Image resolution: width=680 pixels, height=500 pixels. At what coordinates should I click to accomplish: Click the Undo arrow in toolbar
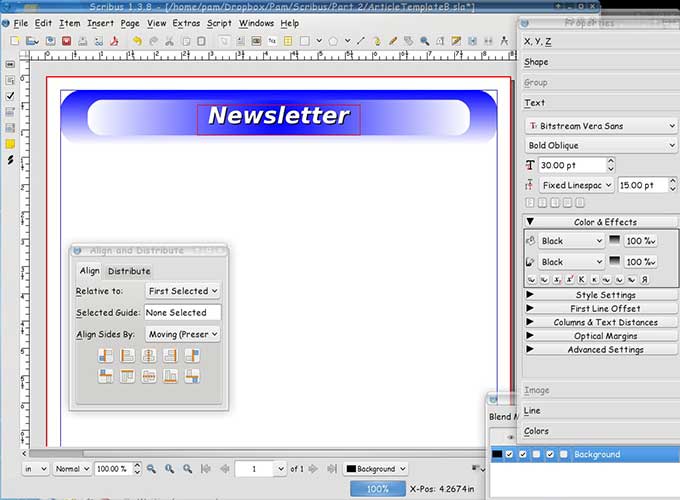tap(137, 41)
